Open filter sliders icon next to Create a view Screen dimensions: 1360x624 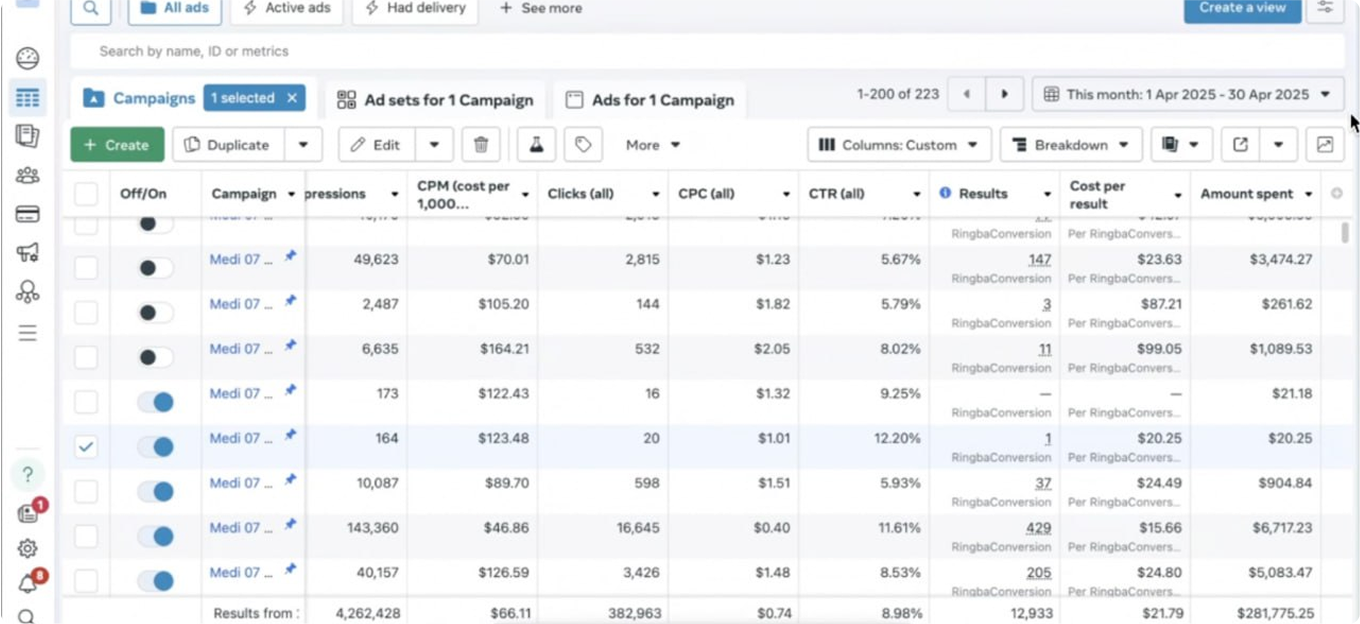[x=1325, y=8]
